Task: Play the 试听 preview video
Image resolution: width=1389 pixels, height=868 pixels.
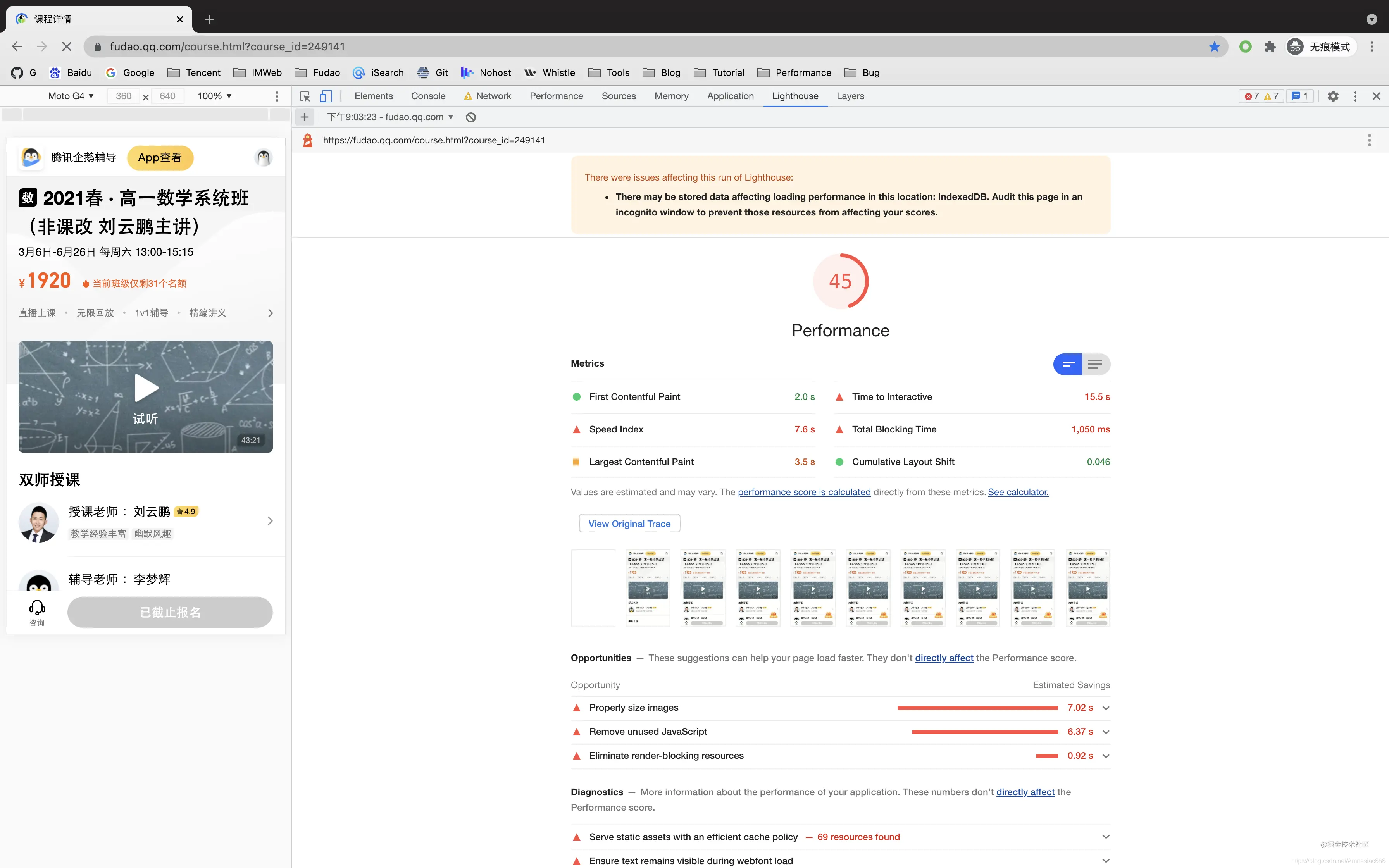Action: tap(146, 389)
